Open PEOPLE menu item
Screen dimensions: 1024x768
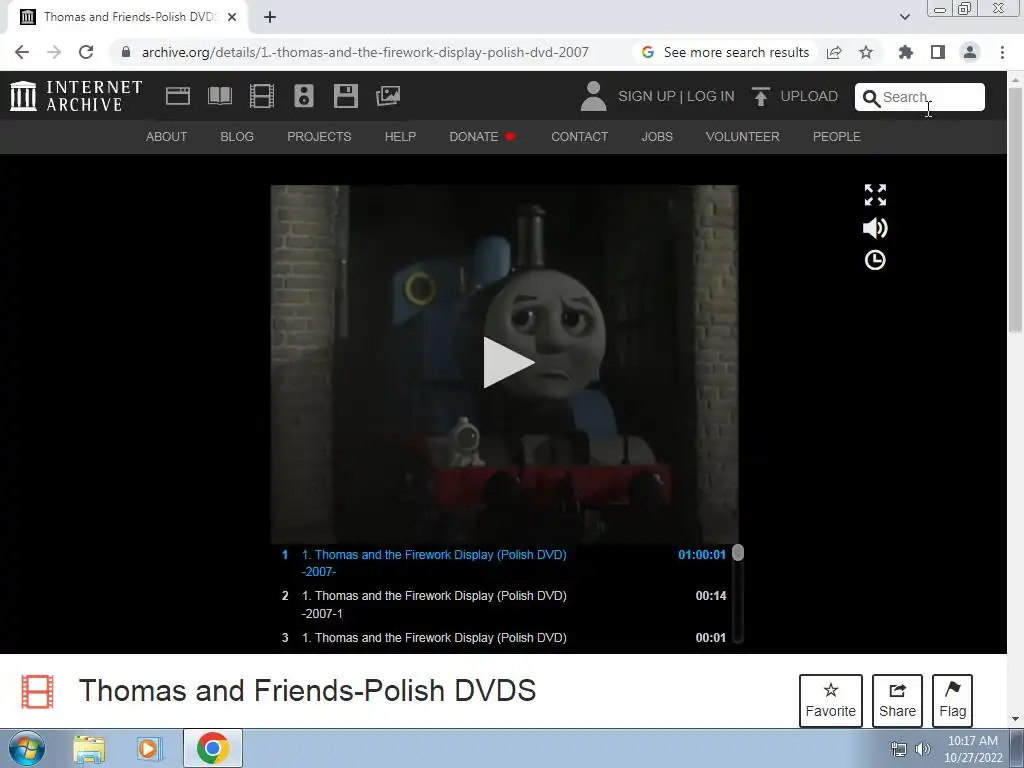coord(837,136)
